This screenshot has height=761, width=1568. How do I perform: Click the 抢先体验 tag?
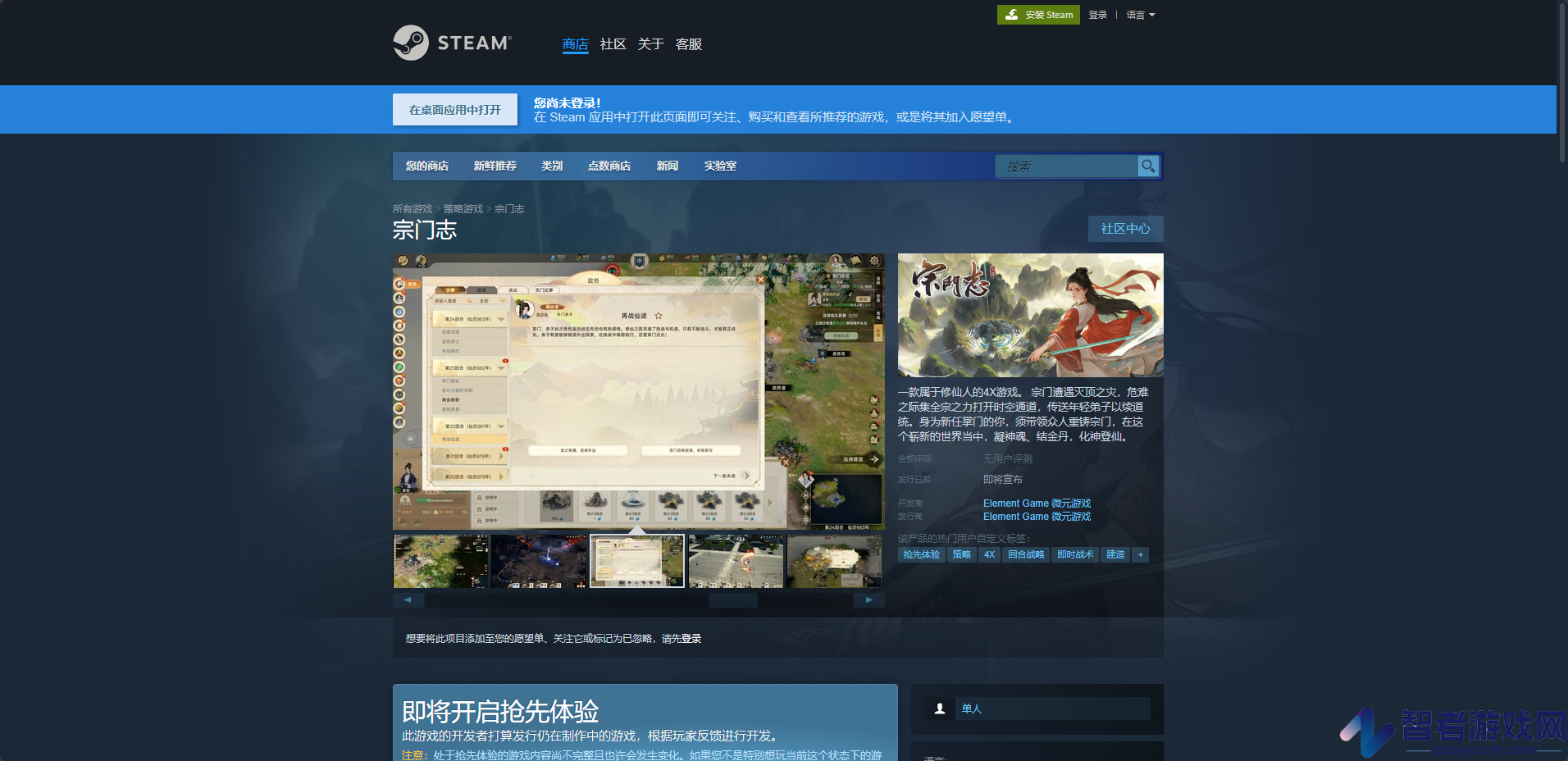click(922, 555)
